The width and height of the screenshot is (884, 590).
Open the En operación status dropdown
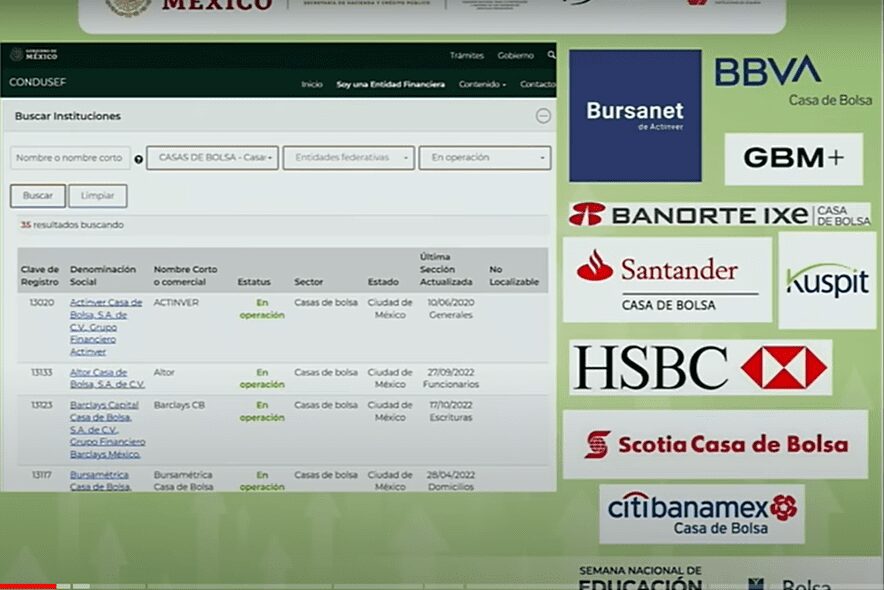coord(484,158)
